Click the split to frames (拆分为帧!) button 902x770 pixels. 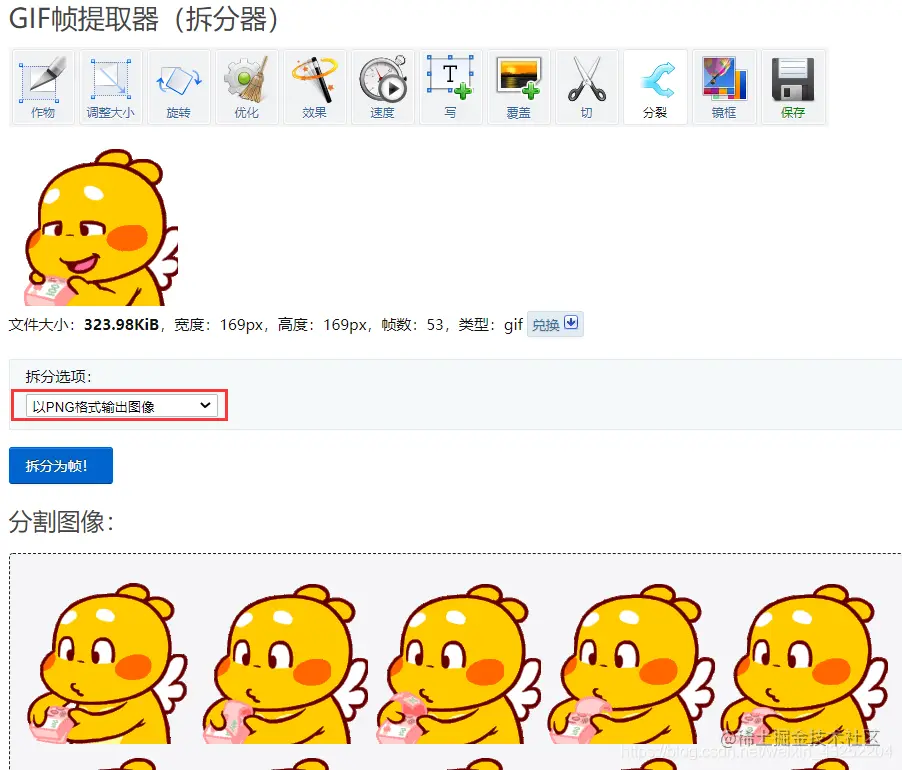point(61,465)
